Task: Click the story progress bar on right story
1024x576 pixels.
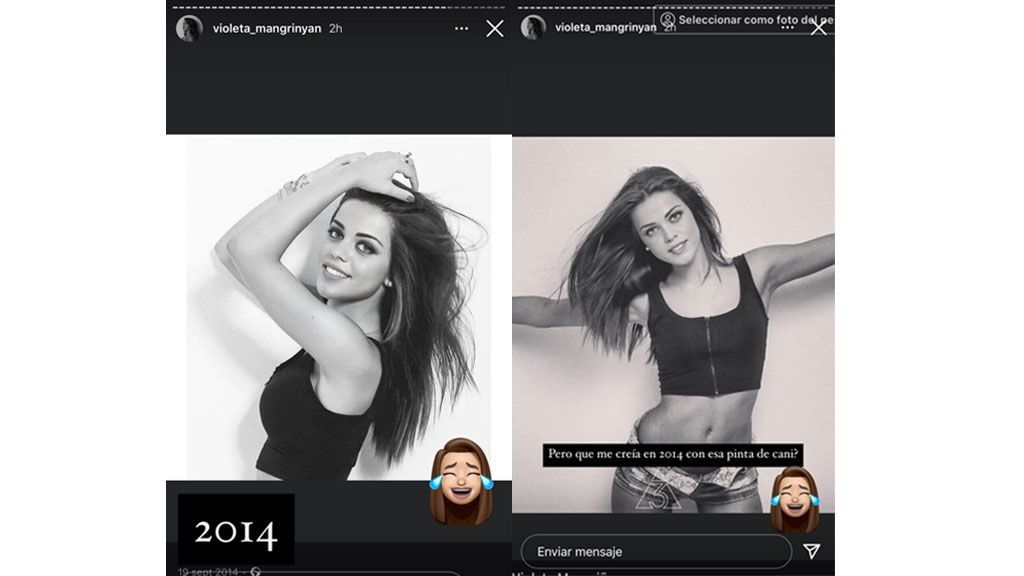Action: (673, 4)
